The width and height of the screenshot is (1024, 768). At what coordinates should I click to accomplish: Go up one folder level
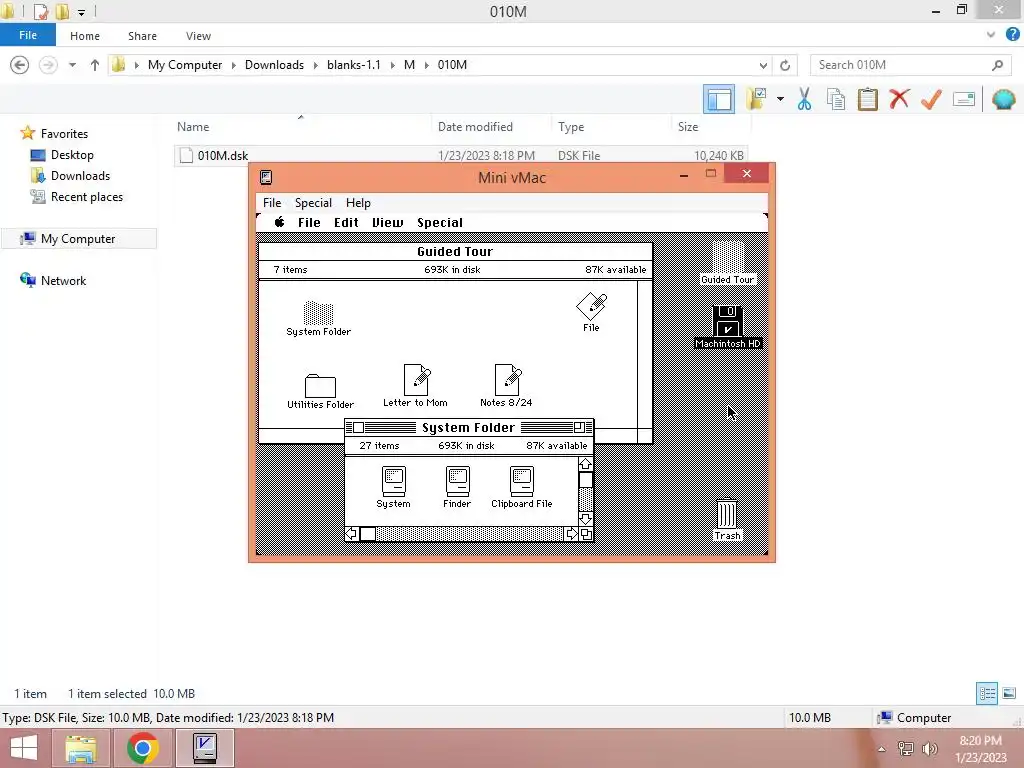(x=95, y=65)
